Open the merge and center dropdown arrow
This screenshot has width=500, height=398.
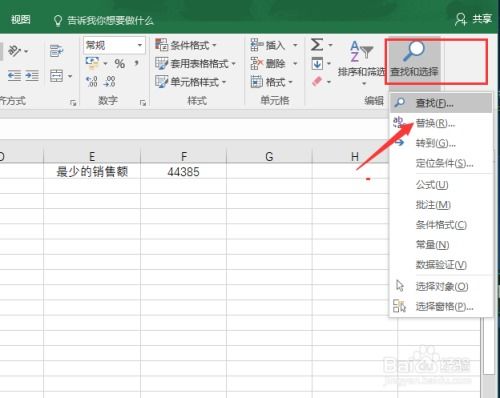pyautogui.click(x=70, y=76)
